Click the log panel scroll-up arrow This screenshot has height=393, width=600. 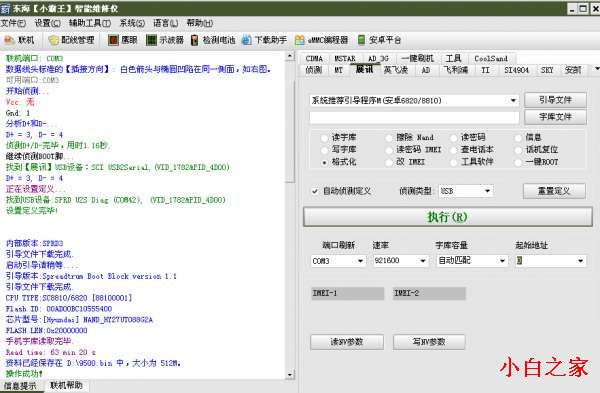point(290,57)
